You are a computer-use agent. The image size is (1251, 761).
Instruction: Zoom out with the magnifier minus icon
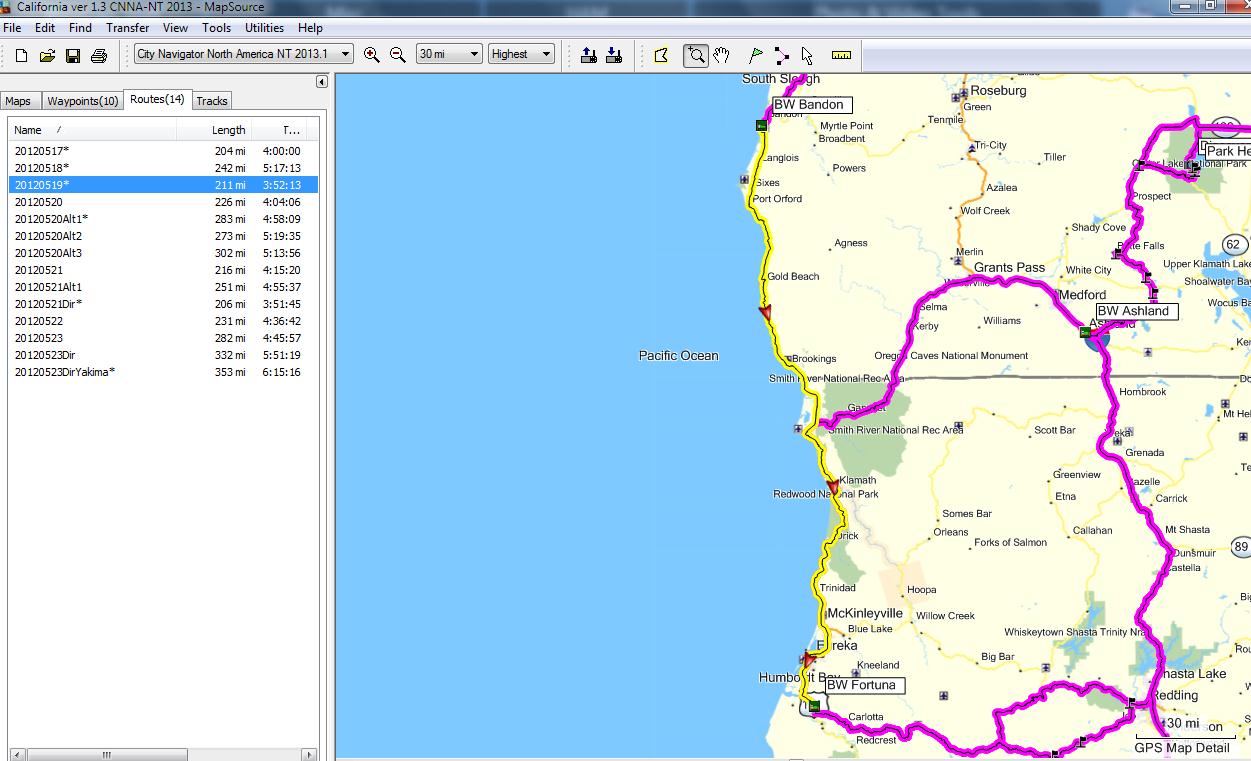[x=398, y=55]
